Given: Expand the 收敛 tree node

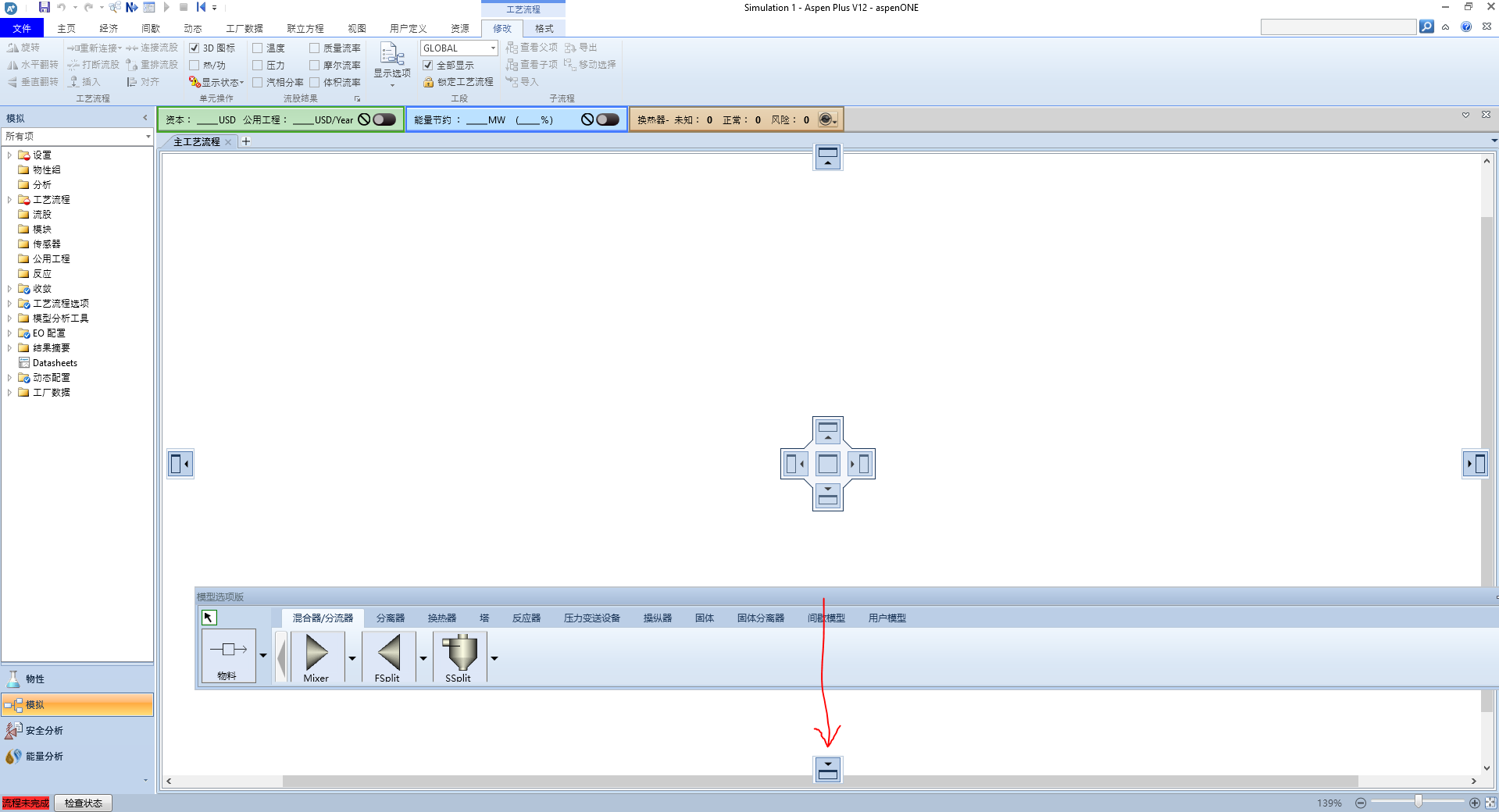Looking at the screenshot, I should 9,289.
